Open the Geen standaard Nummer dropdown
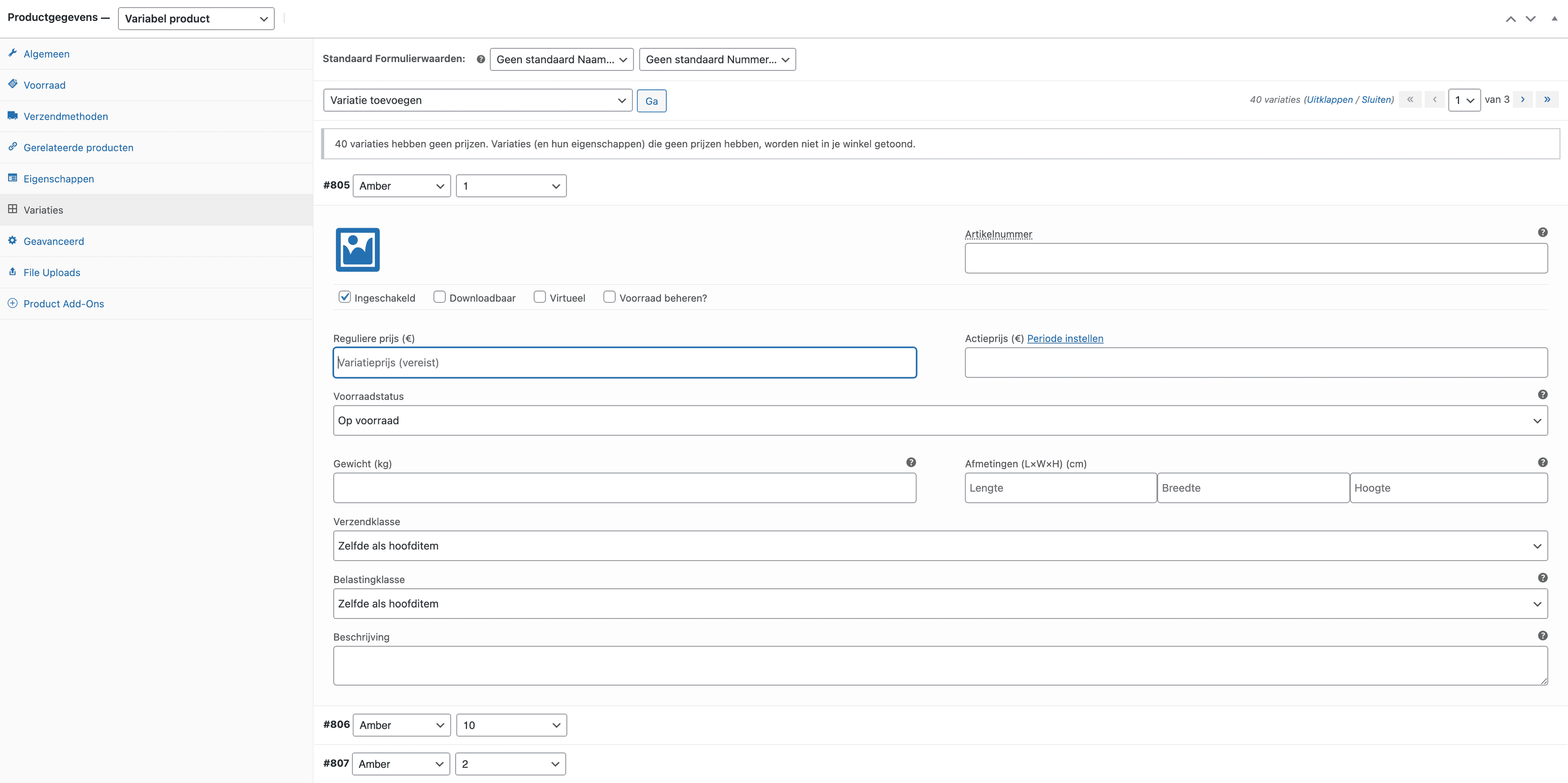This screenshot has height=783, width=1568. (x=717, y=60)
